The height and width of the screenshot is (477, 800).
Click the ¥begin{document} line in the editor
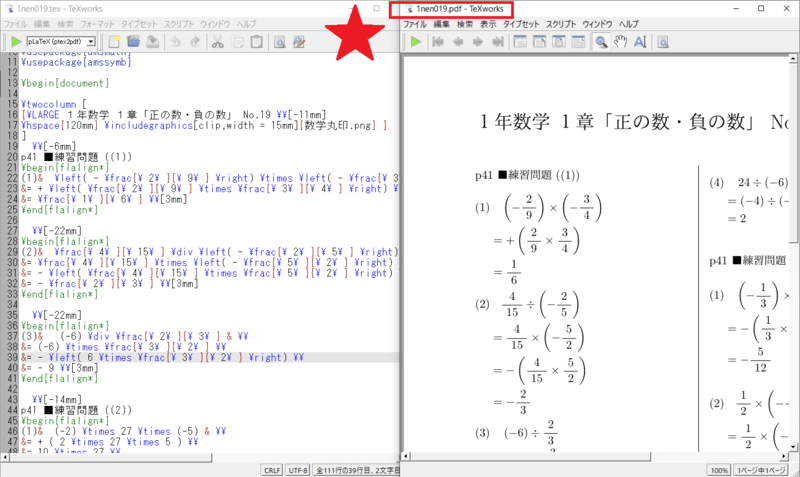(65, 83)
